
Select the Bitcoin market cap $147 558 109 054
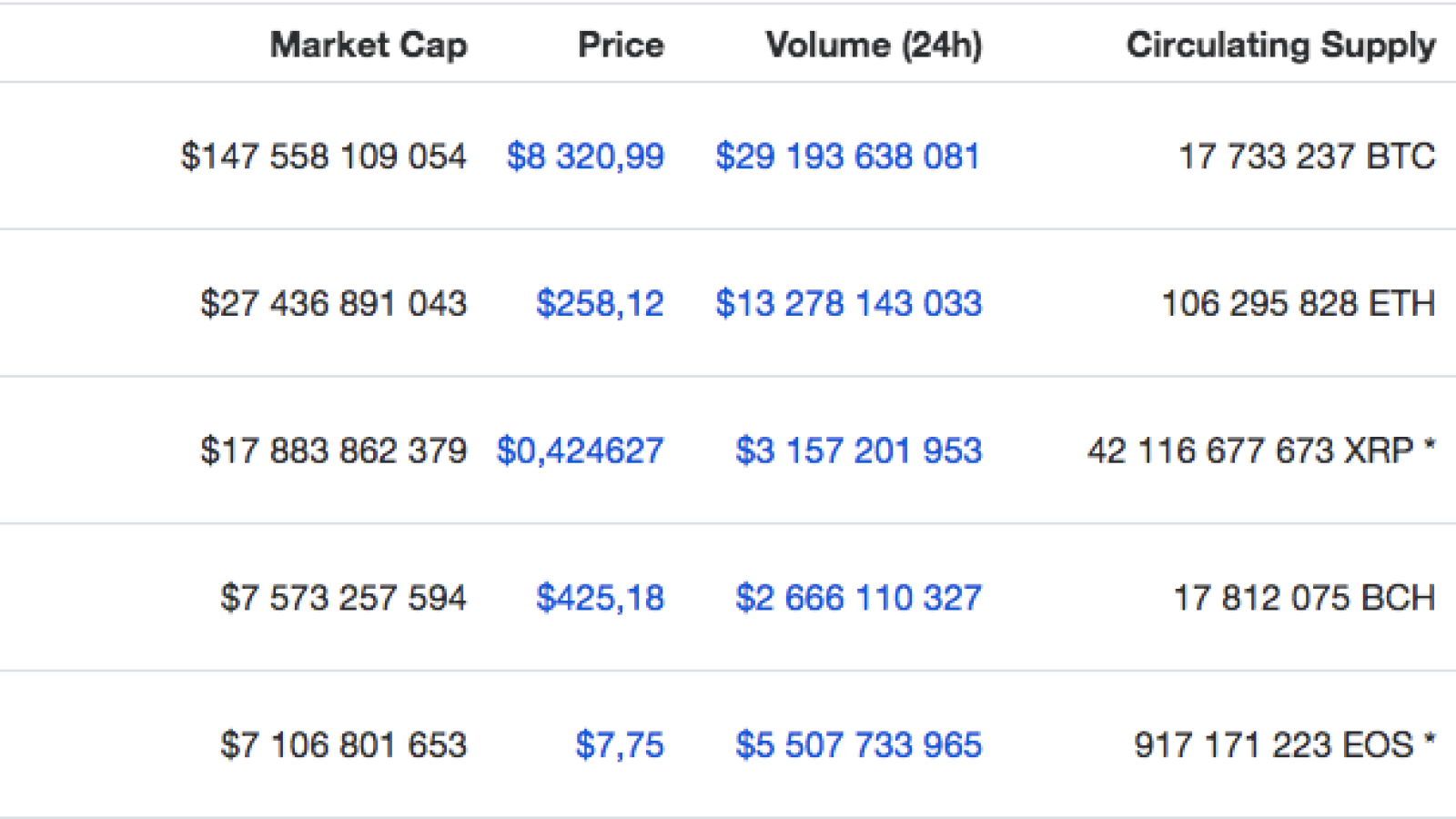[323, 157]
